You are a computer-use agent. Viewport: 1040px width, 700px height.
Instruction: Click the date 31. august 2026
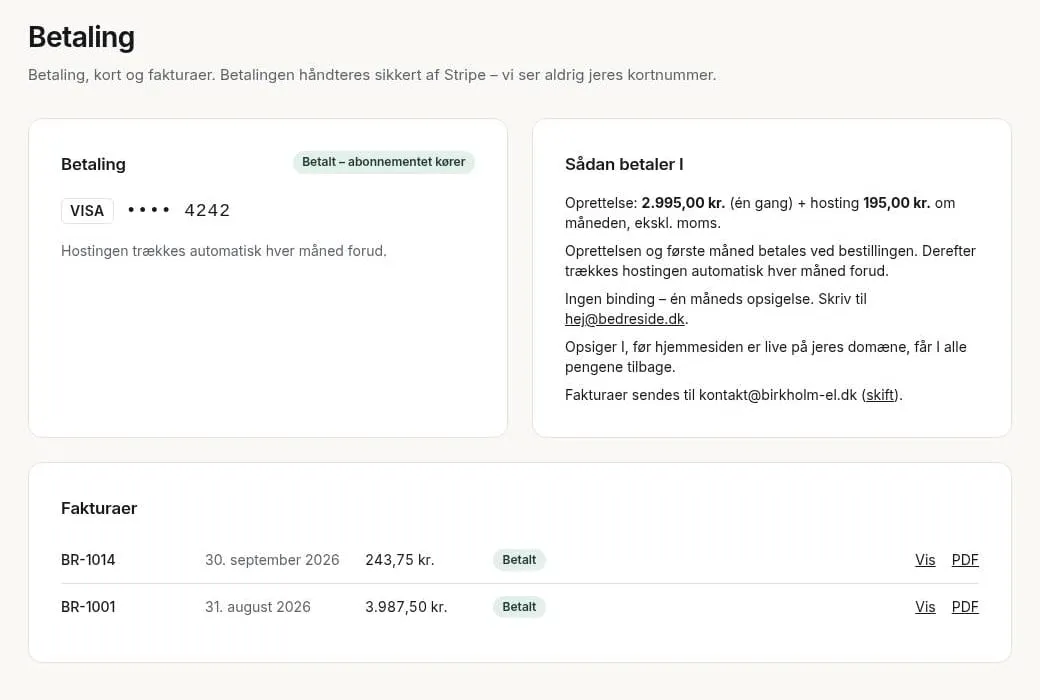tap(257, 607)
